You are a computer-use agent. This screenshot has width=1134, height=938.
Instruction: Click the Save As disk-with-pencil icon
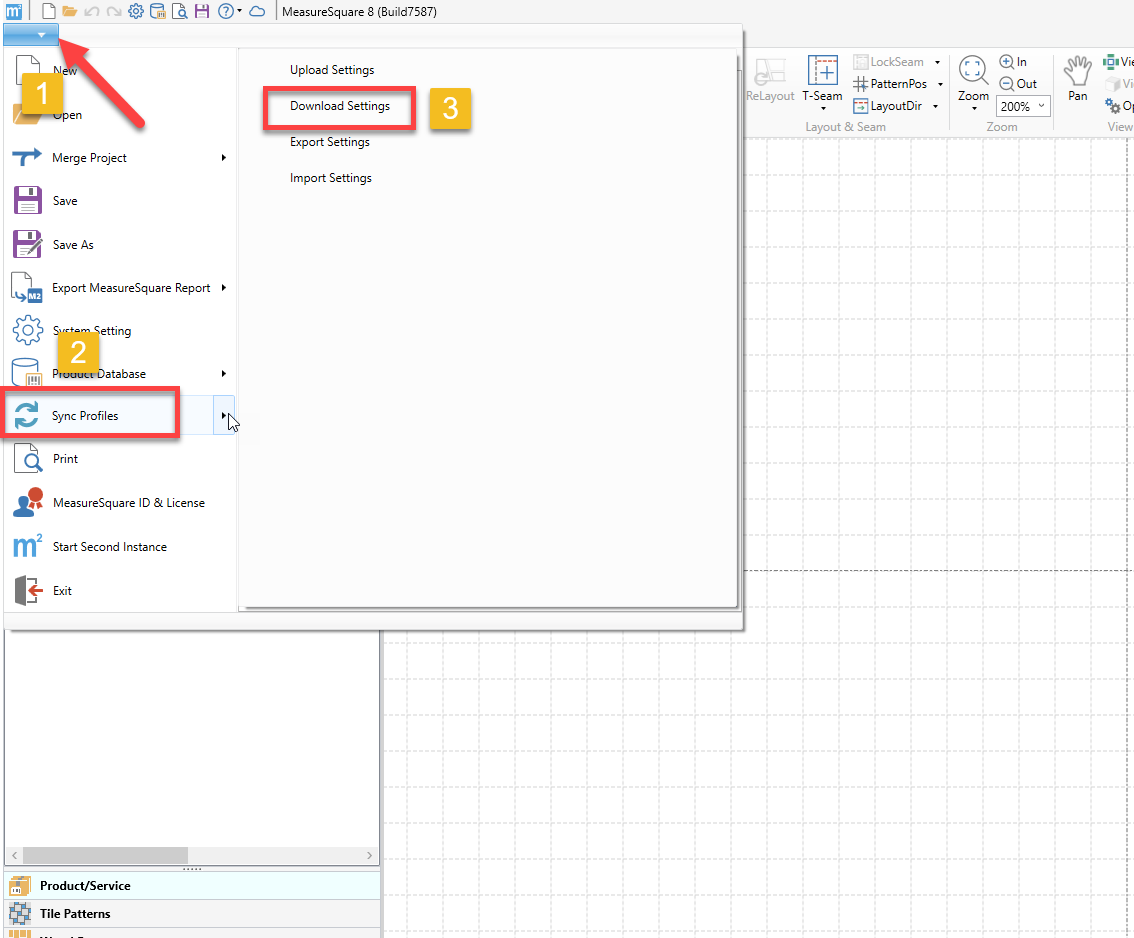coord(27,244)
